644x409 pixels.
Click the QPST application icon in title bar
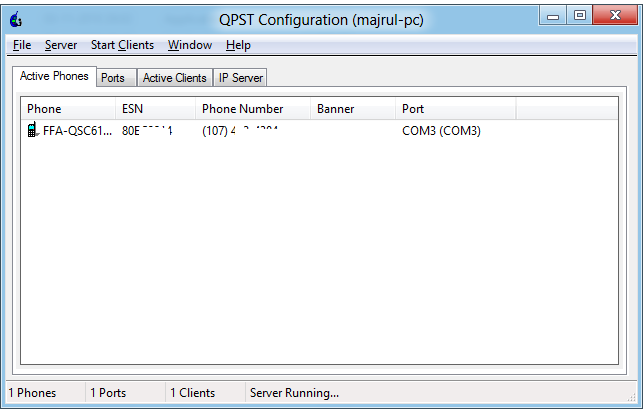point(16,20)
